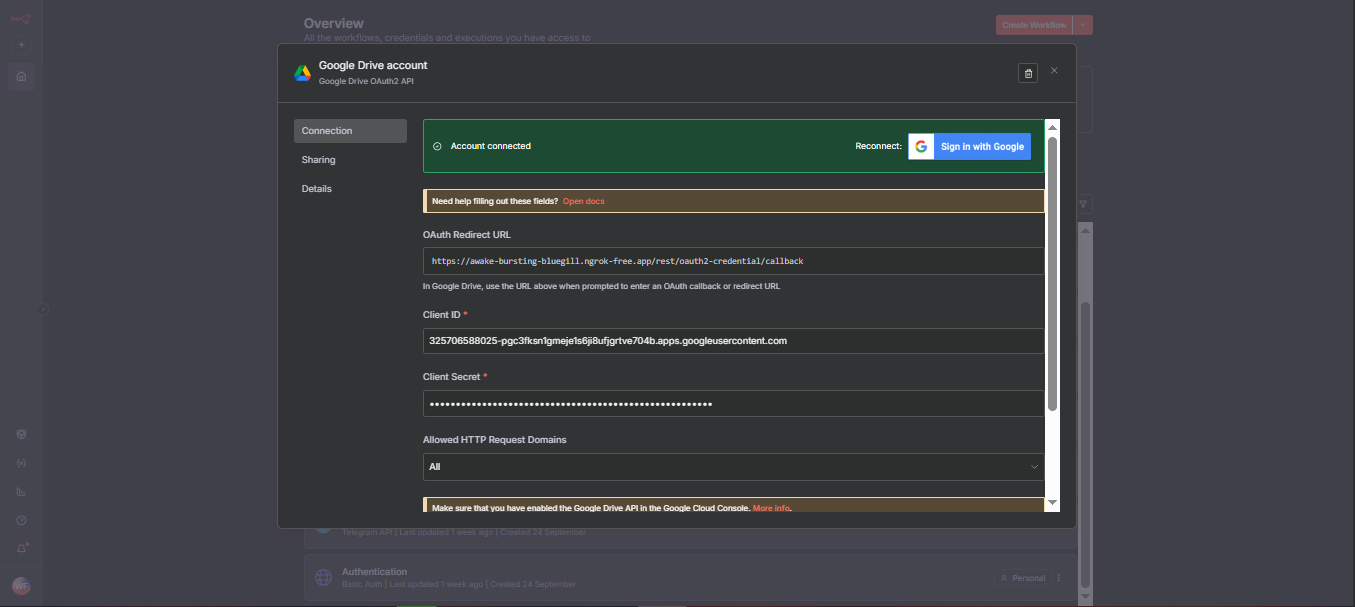The image size is (1355, 607).
Task: Open the WF user avatar menu
Action: click(x=21, y=584)
